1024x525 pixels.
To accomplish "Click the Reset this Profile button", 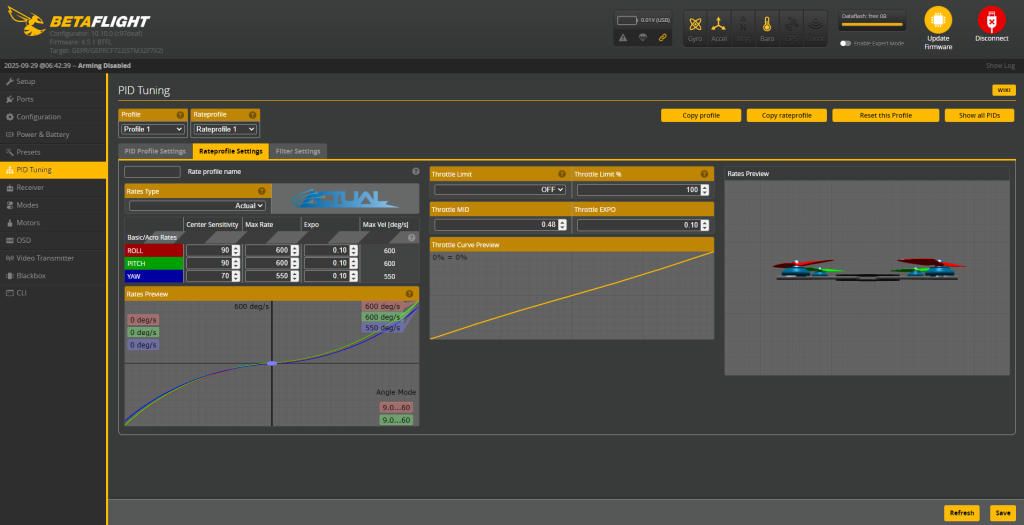I will [x=885, y=115].
